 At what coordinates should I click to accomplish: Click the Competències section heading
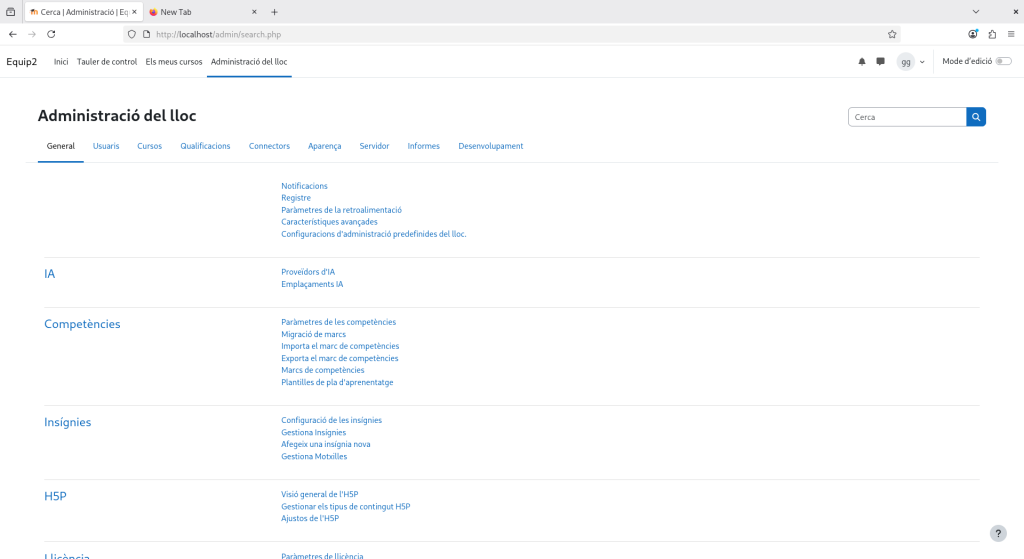click(82, 324)
